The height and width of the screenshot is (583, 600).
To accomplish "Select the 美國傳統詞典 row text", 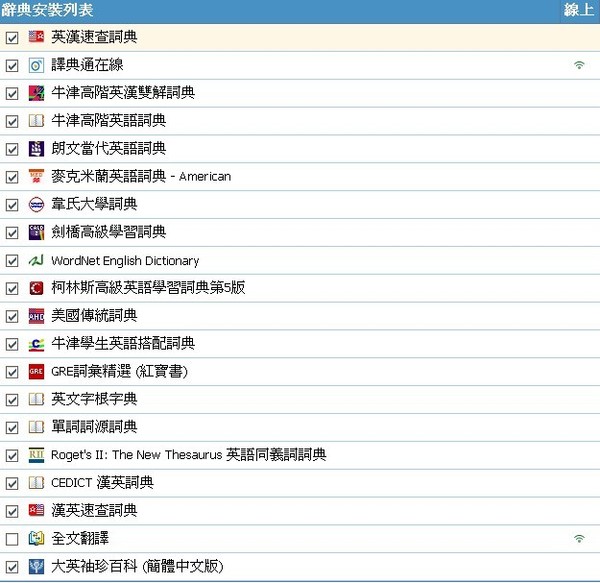I will click(94, 316).
